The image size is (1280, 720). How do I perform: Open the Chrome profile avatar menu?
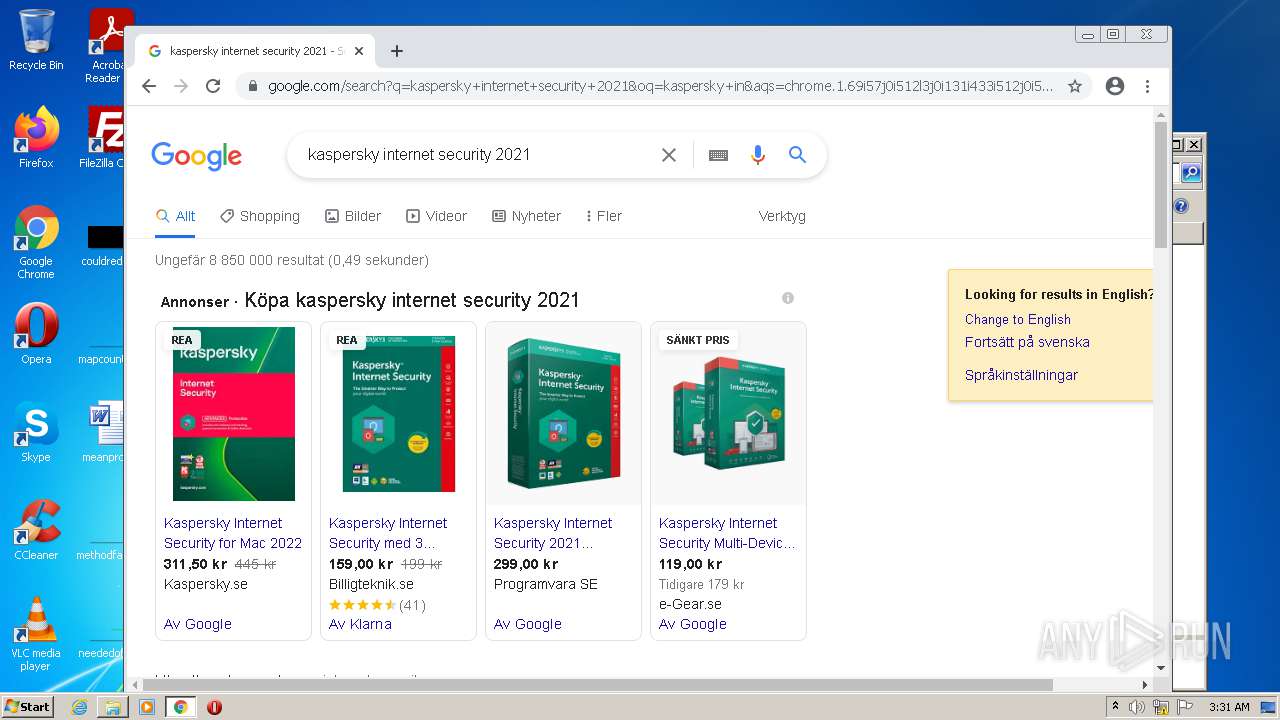coord(1115,86)
